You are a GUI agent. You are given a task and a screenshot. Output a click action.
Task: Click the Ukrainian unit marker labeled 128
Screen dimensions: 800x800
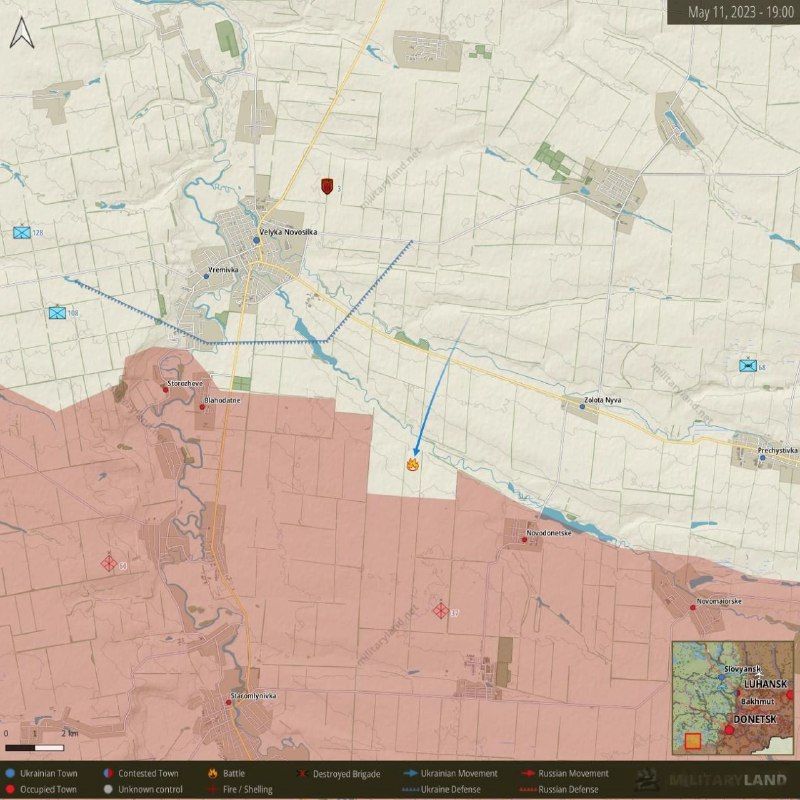pyautogui.click(x=22, y=233)
